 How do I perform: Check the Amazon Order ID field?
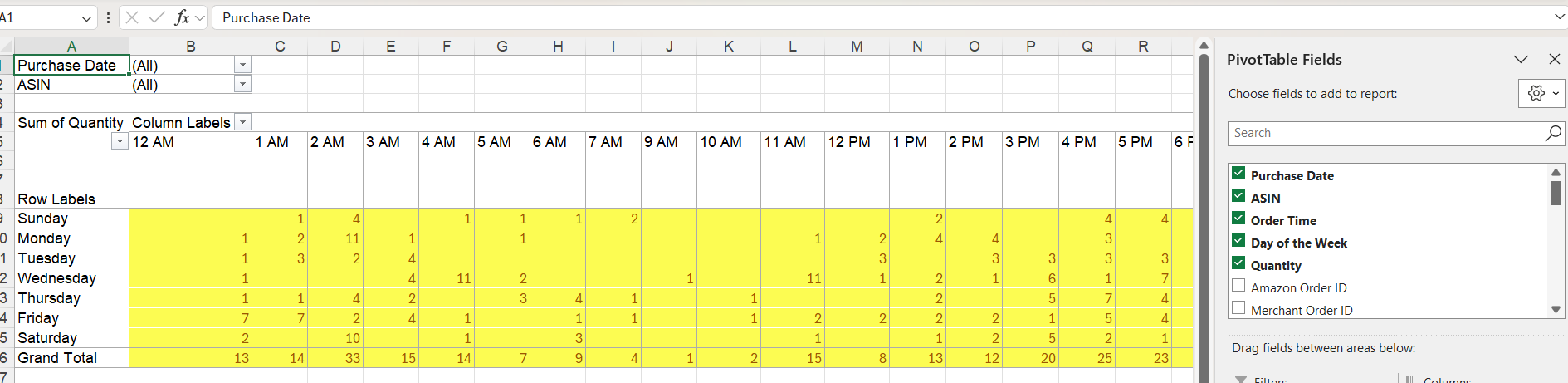(1238, 286)
